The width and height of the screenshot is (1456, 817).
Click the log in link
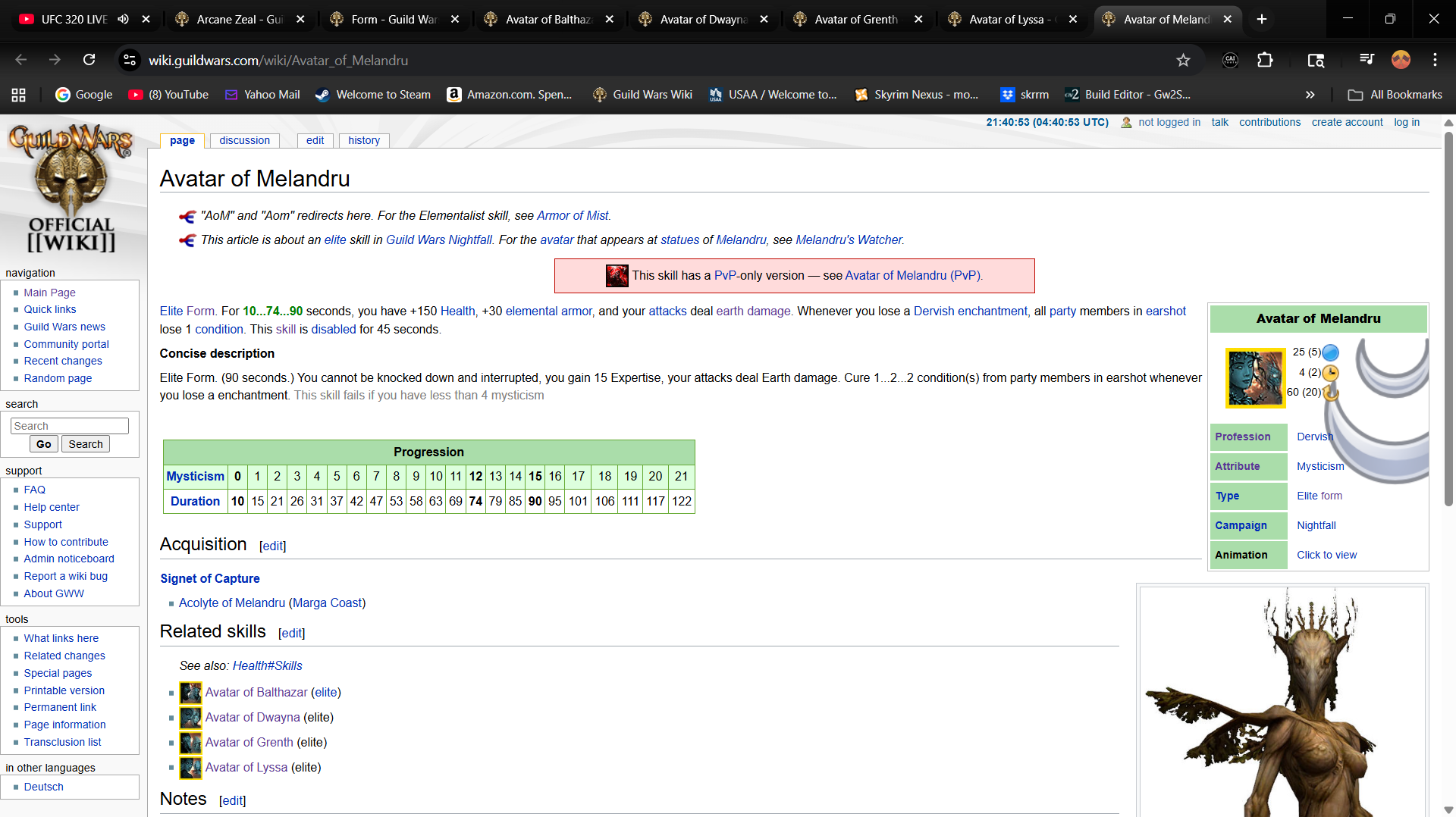click(1407, 122)
